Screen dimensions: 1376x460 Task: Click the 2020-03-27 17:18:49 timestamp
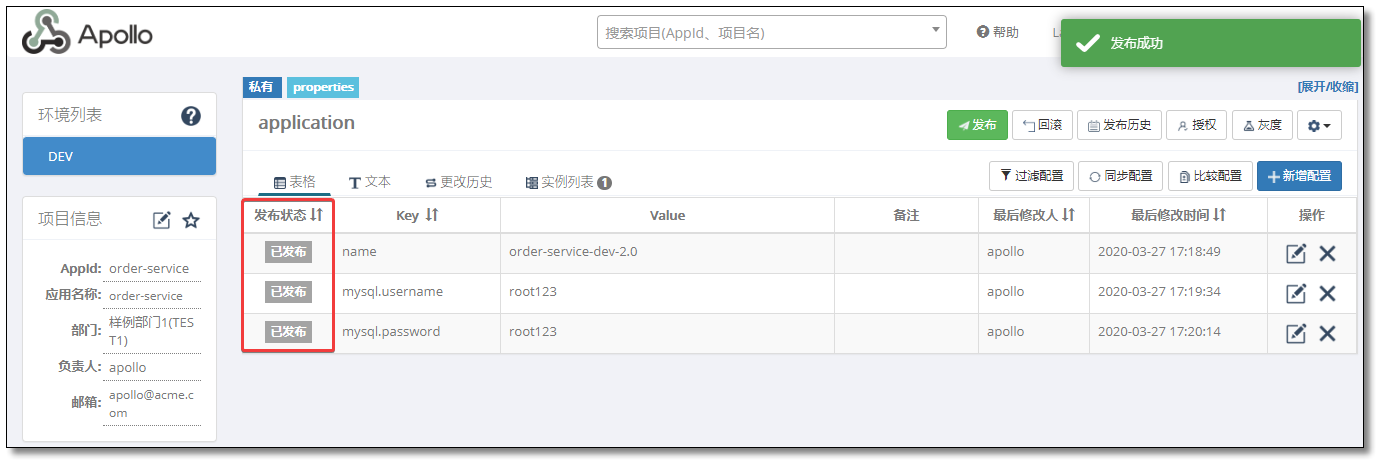(1159, 252)
